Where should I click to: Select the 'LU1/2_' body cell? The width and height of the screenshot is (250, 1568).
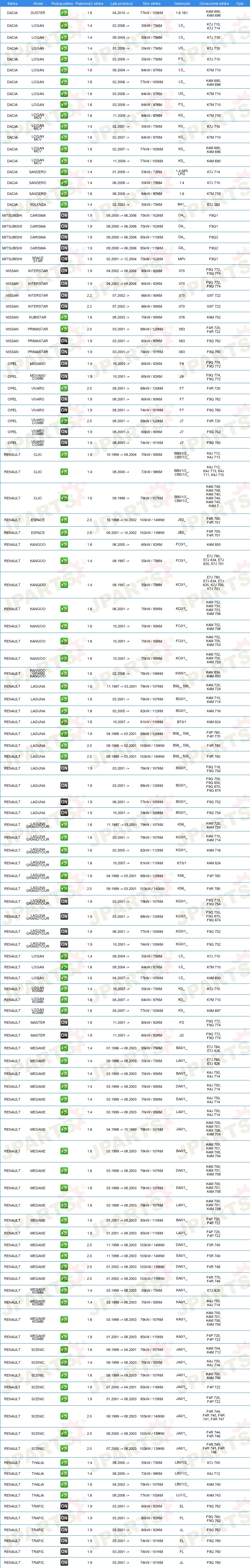[x=181, y=1495]
